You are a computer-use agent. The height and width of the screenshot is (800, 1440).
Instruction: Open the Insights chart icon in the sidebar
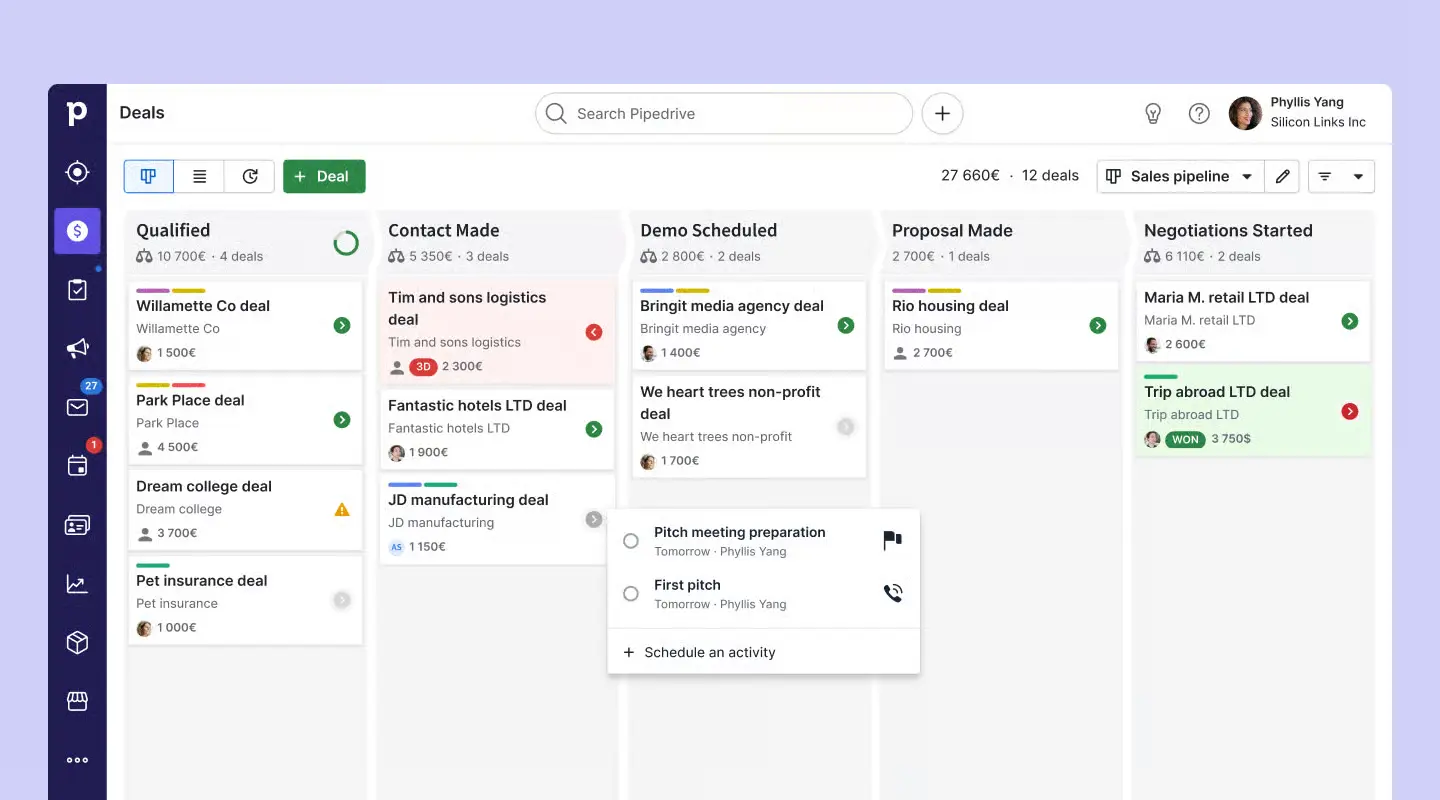tap(77, 584)
